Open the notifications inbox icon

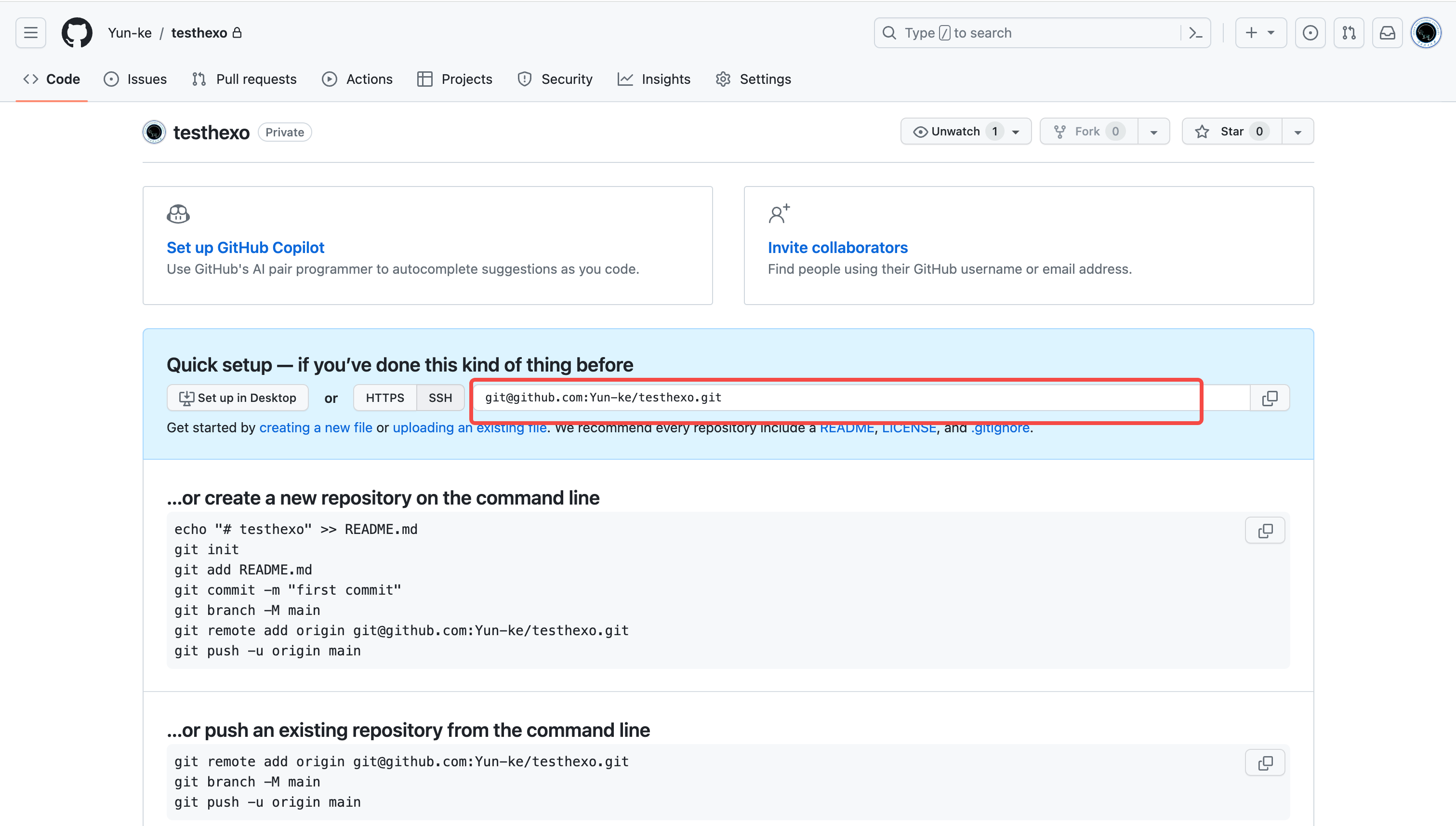tap(1387, 33)
